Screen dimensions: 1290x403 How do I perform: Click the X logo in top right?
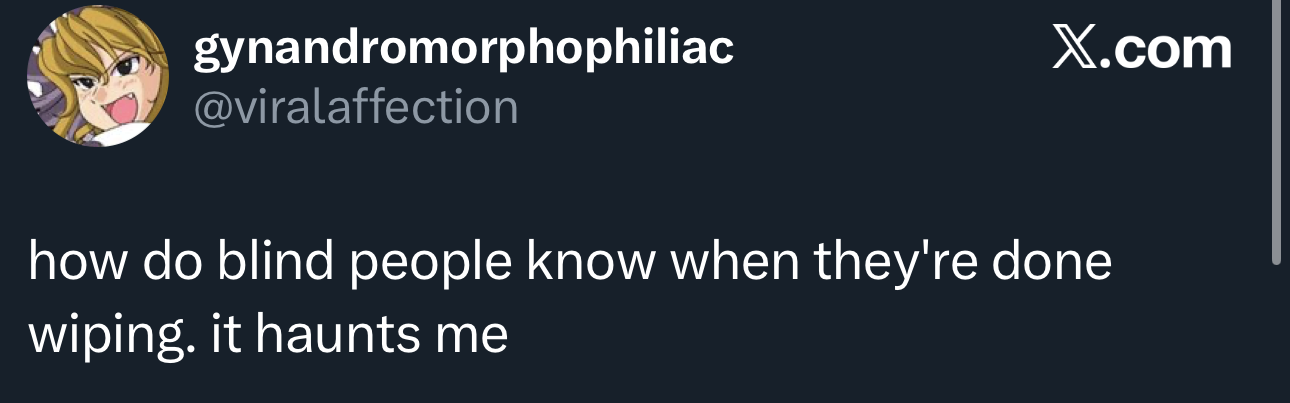pyautogui.click(x=1075, y=49)
